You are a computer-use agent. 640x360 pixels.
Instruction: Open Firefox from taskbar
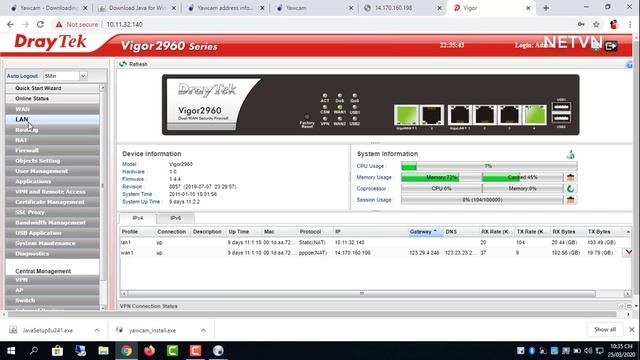(149, 351)
